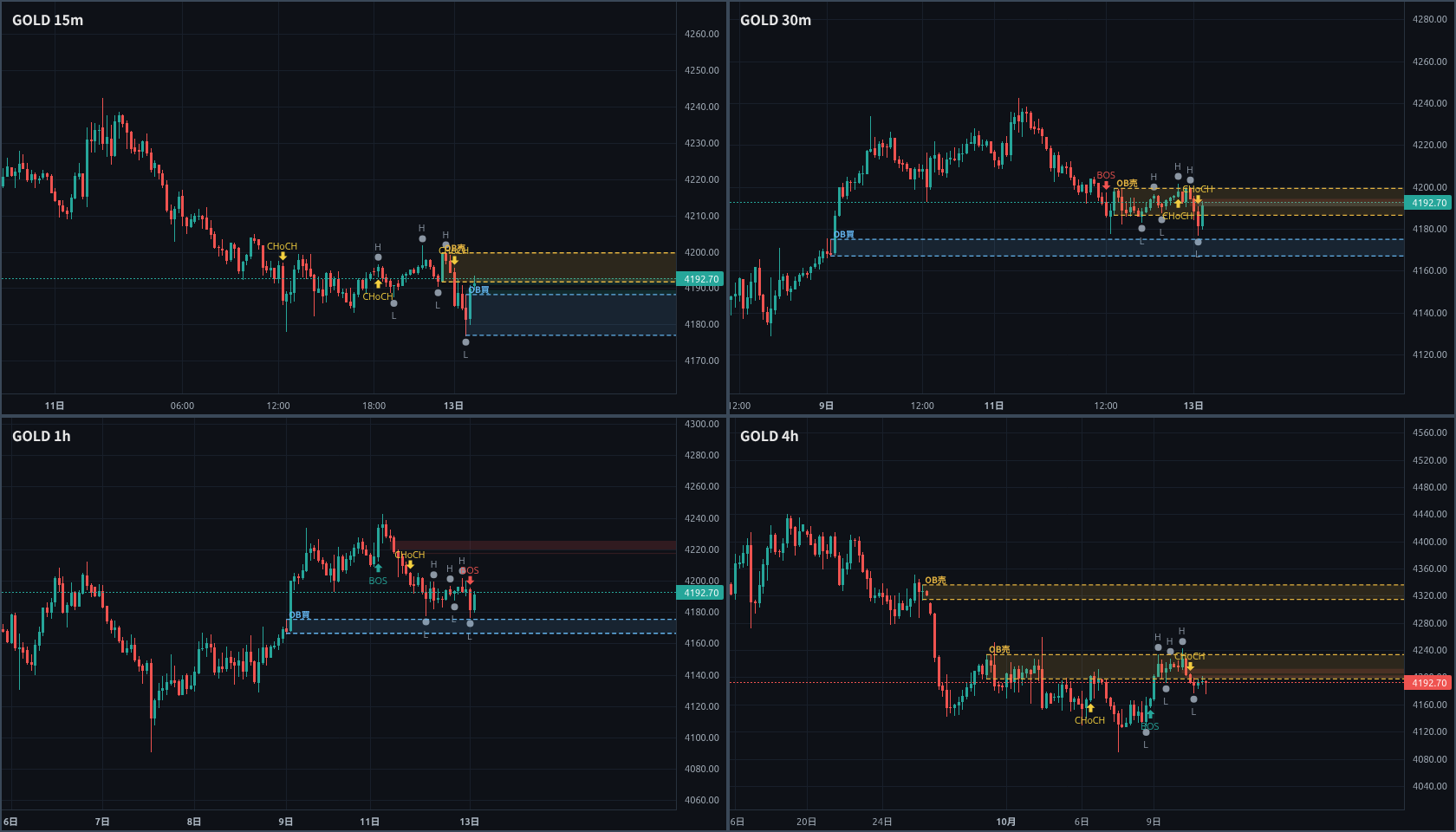Click the GOLD 30m chart title

[776, 20]
